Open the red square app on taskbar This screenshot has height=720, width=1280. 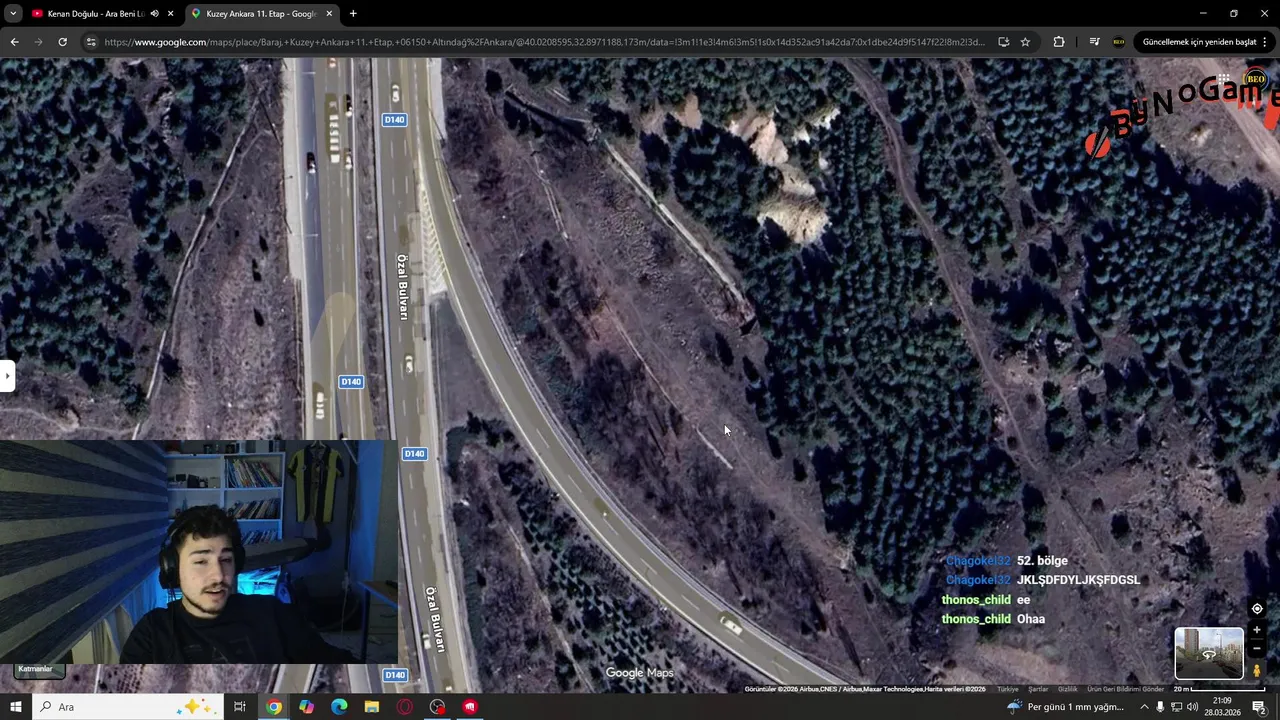(x=470, y=707)
